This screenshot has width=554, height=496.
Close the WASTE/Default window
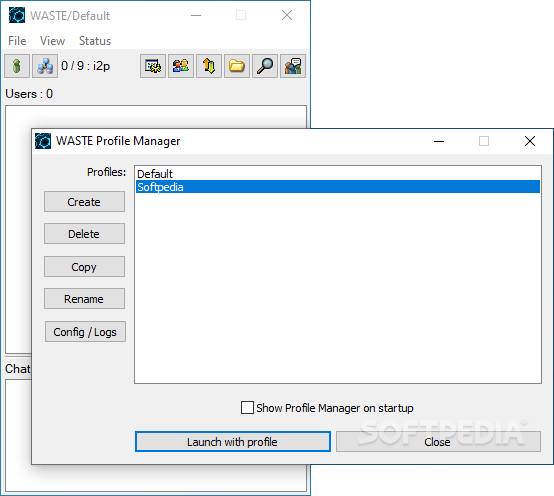pos(287,15)
